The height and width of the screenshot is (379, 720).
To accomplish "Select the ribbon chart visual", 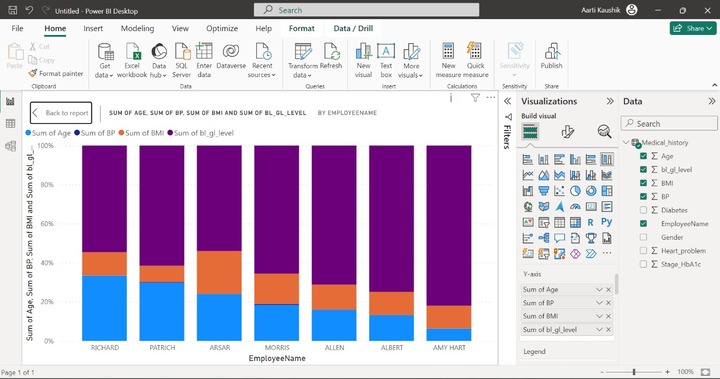I will tap(607, 175).
